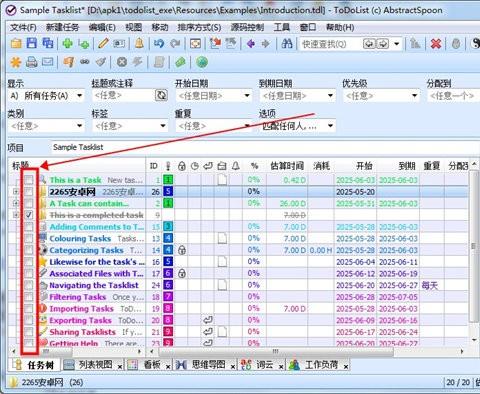This screenshot has width=480, height=394.
Task: Click the 快速查找(Q) search field
Action: coord(330,44)
